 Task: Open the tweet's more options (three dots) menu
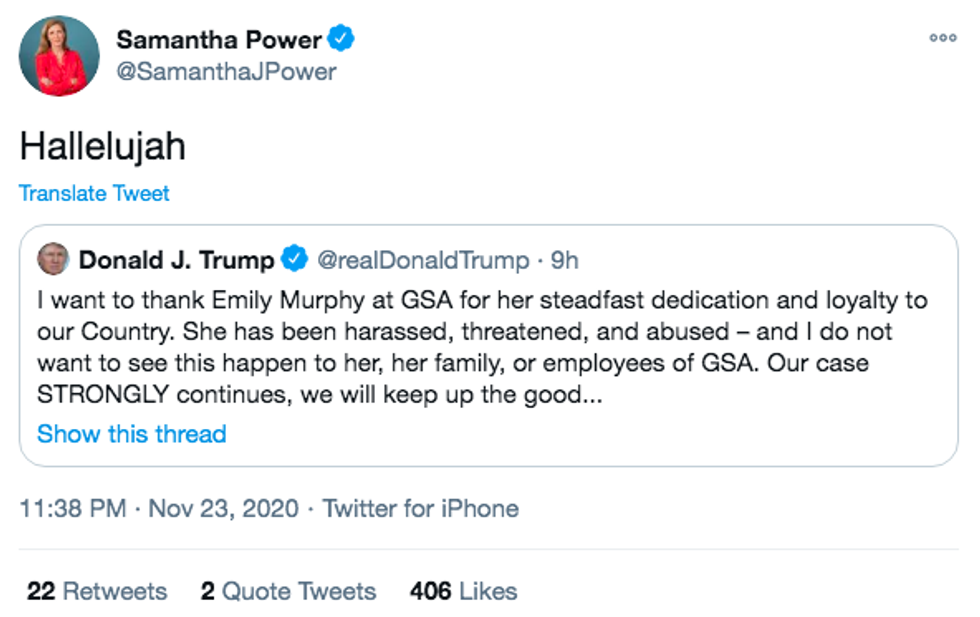pyautogui.click(x=942, y=37)
